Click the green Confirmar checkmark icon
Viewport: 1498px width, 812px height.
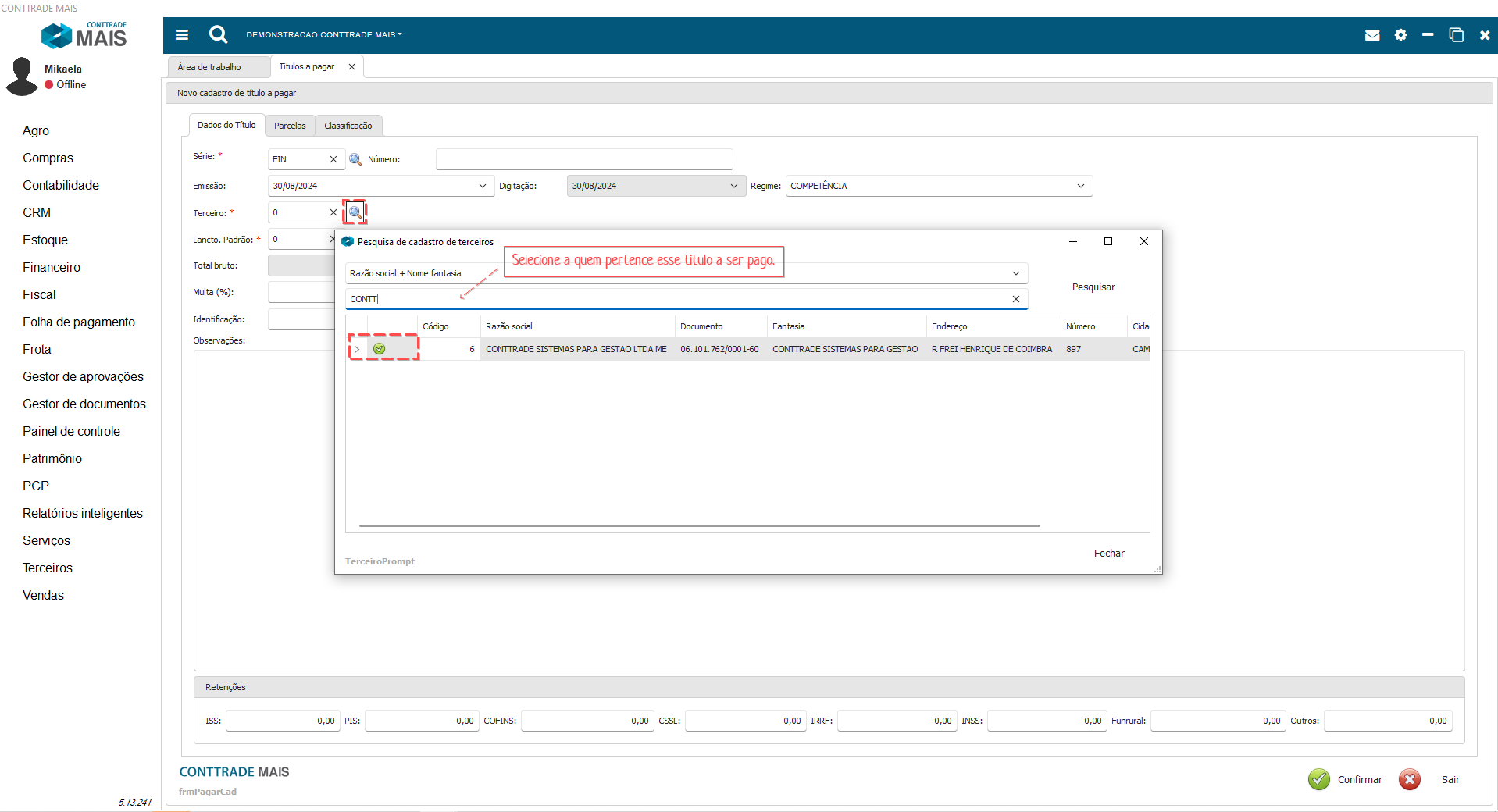click(1318, 779)
